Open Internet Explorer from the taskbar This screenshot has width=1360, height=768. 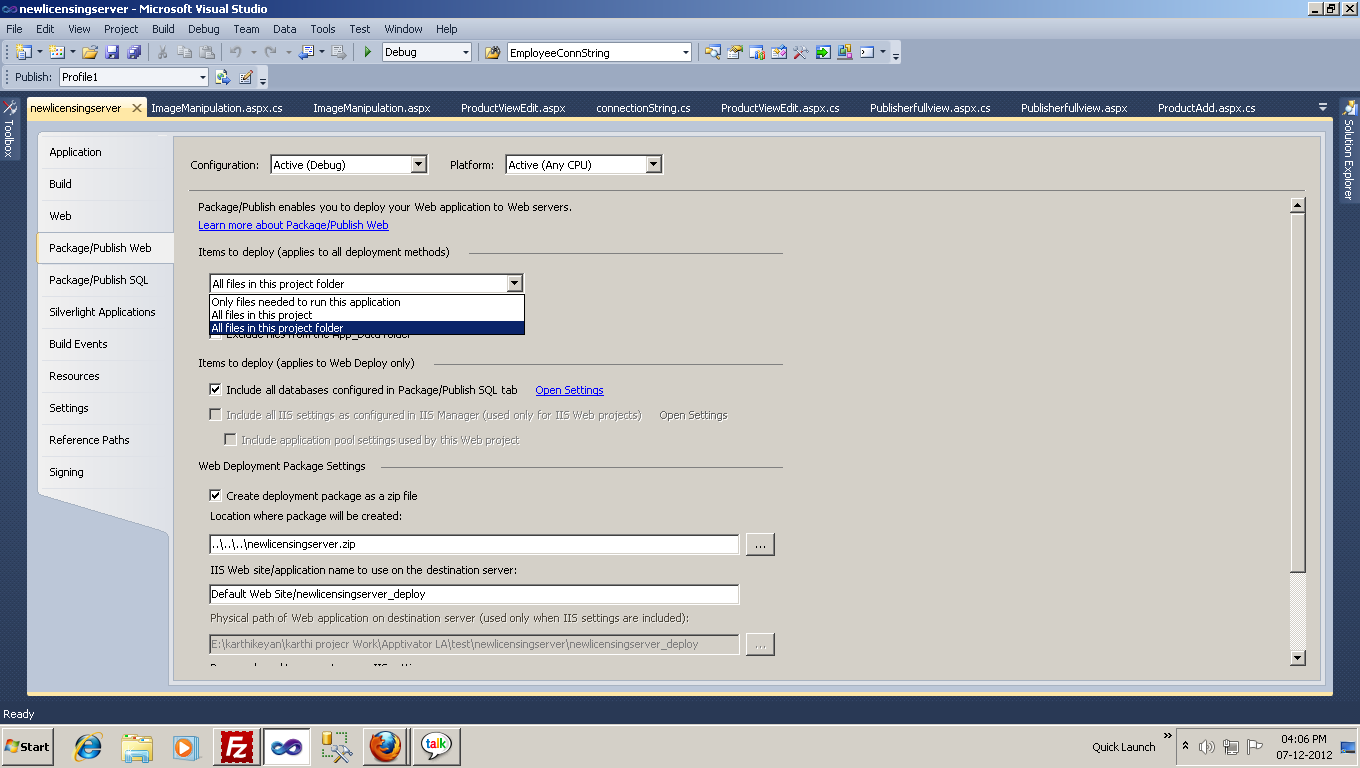(89, 747)
